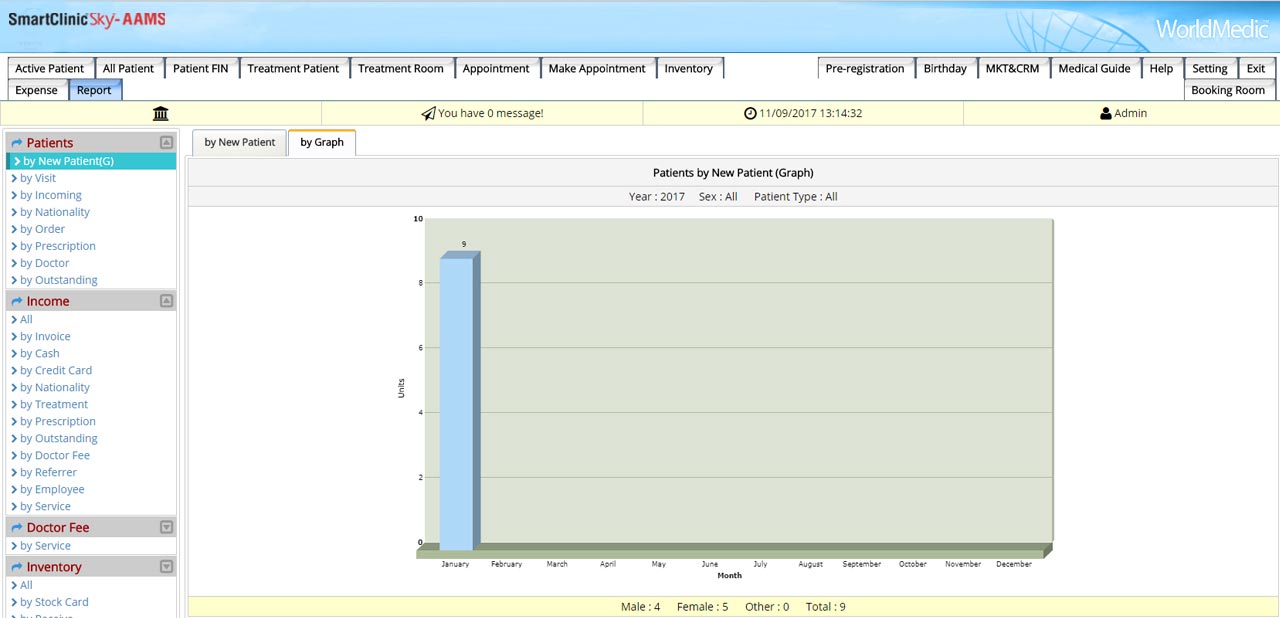
Task: Click the Patients section arrow icon
Action: click(17, 143)
